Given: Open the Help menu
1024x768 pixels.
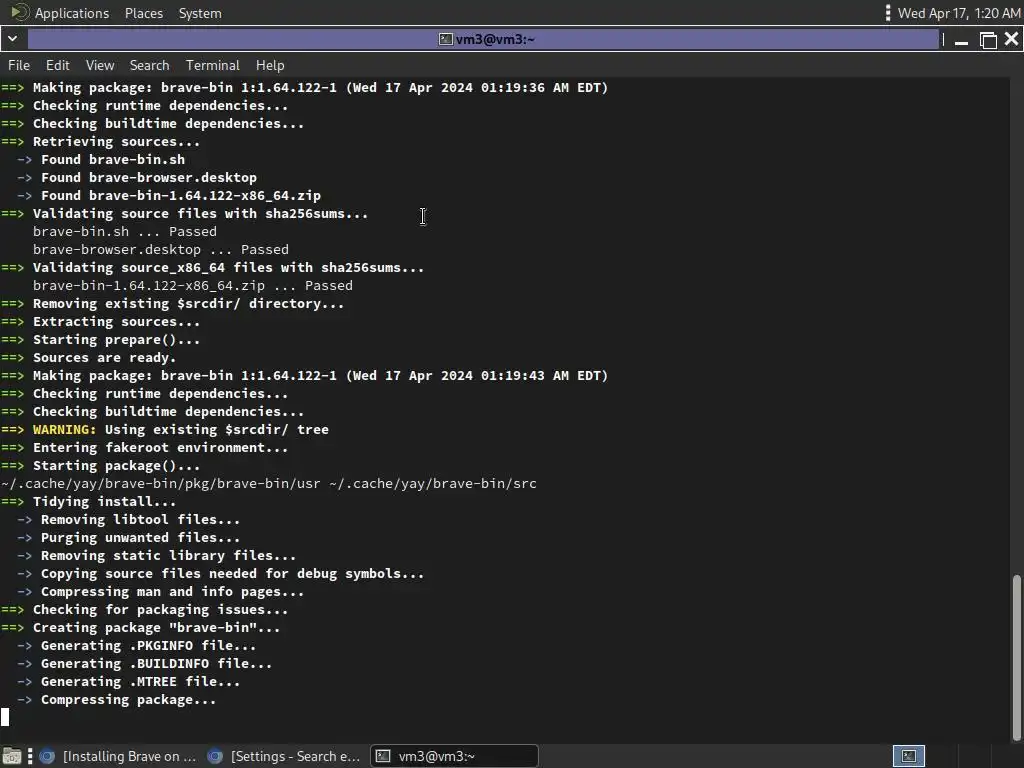Looking at the screenshot, I should (x=270, y=65).
